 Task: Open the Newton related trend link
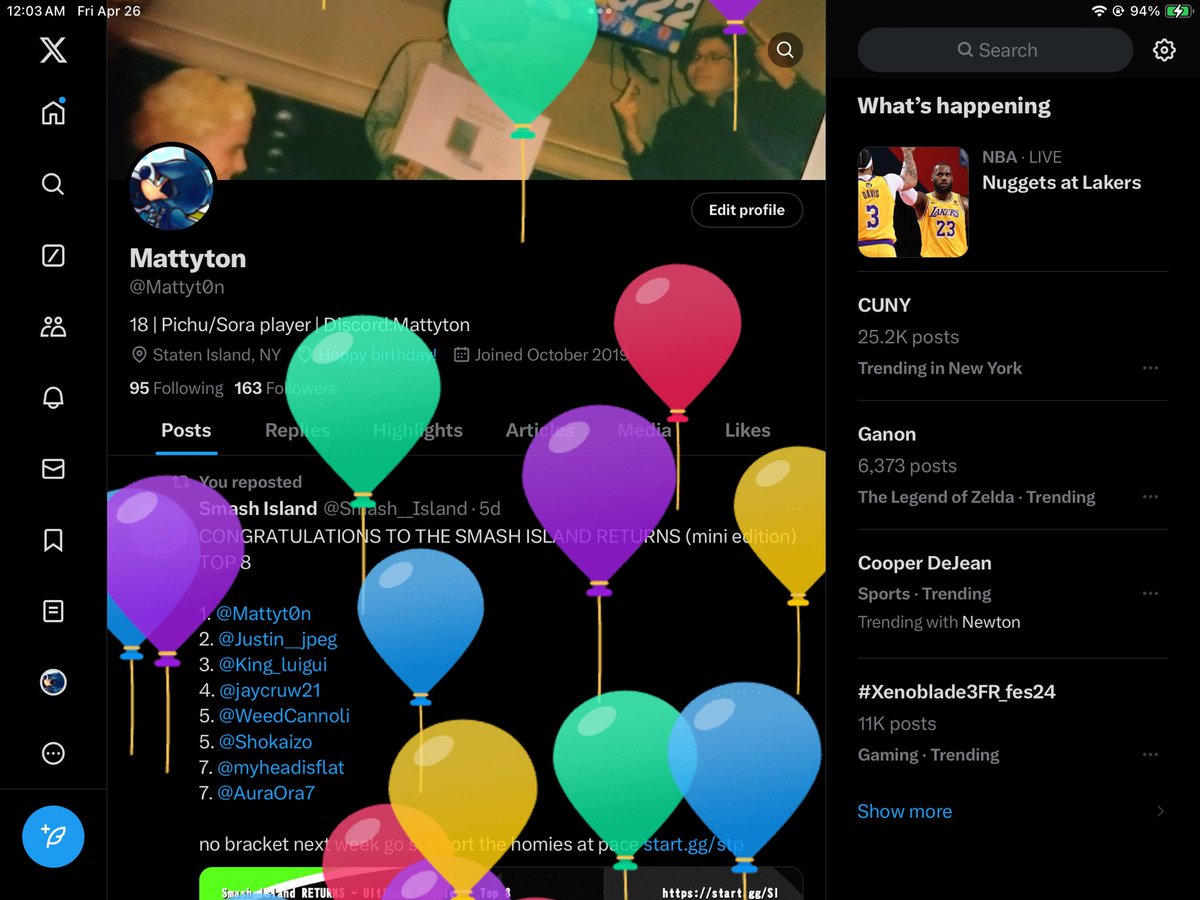pyautogui.click(x=991, y=622)
